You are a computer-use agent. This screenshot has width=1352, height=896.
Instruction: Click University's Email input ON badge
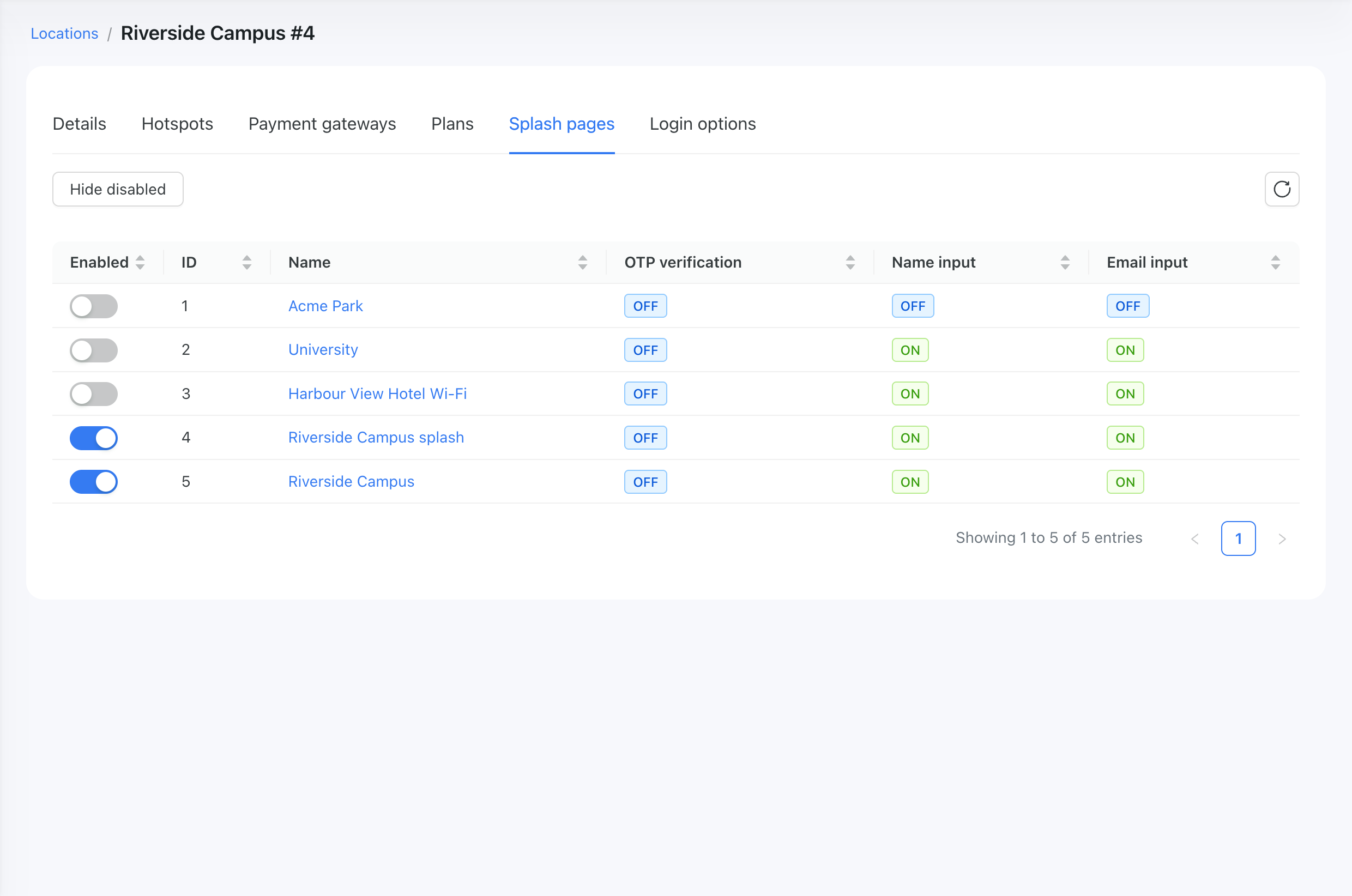click(x=1125, y=350)
